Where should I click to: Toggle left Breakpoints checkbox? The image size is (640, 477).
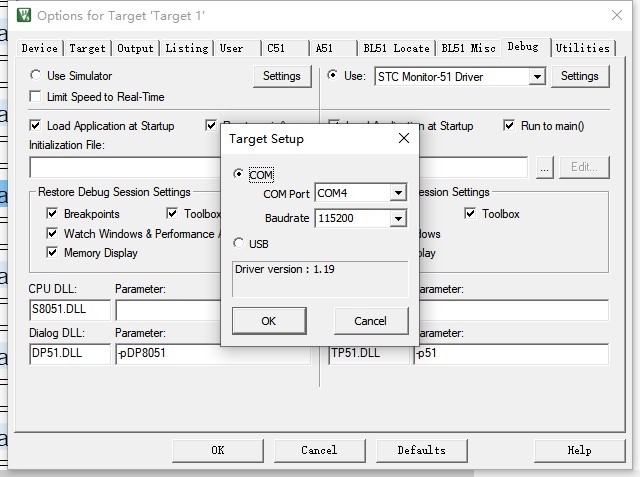click(x=52, y=213)
